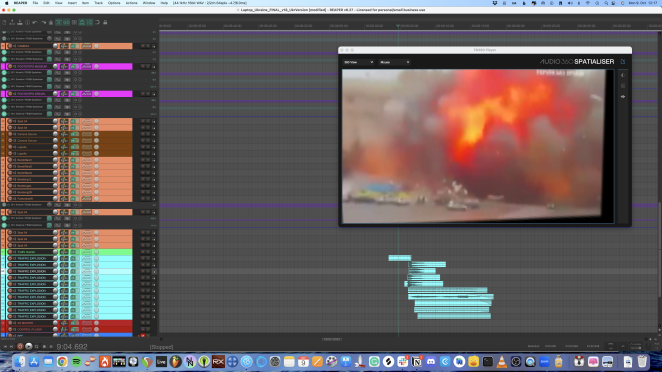This screenshot has height=372, width=662.
Task: Toggle auto-crossfade in the toolbar
Action: [x=59, y=22]
